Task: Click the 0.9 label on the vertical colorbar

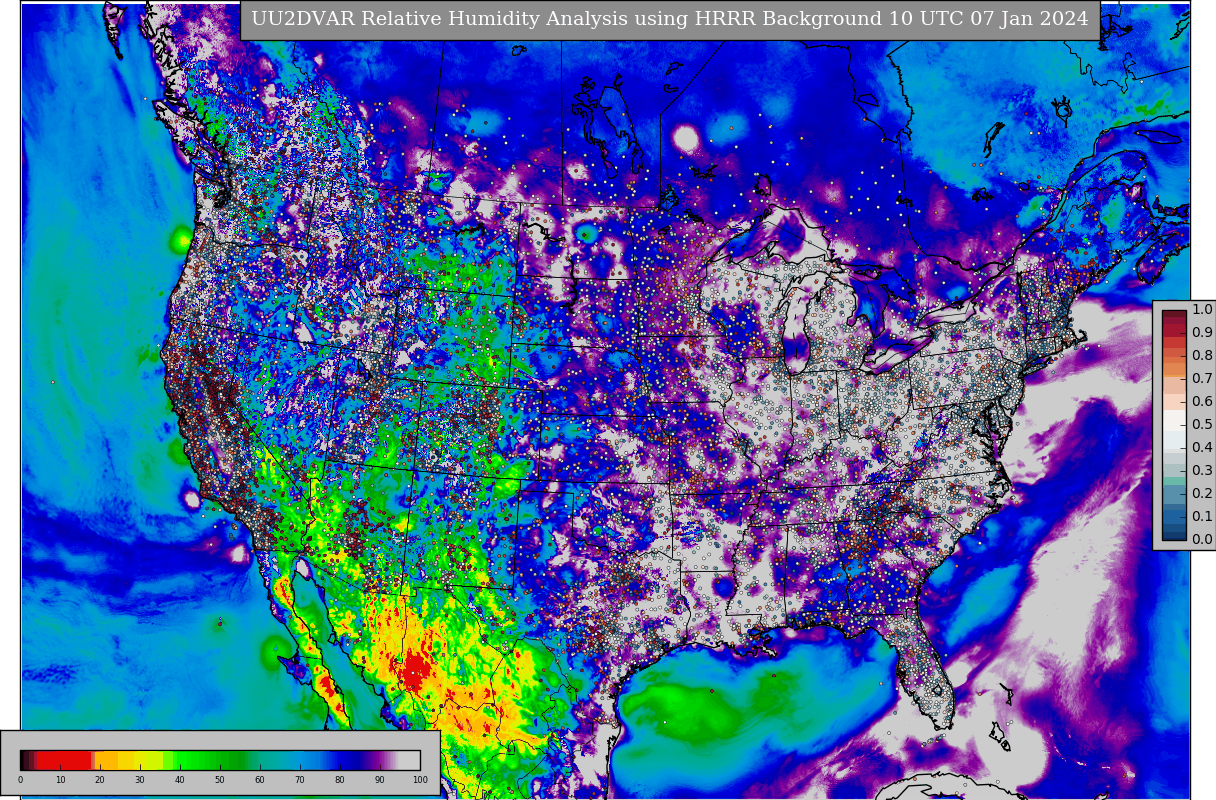Action: [x=1202, y=333]
